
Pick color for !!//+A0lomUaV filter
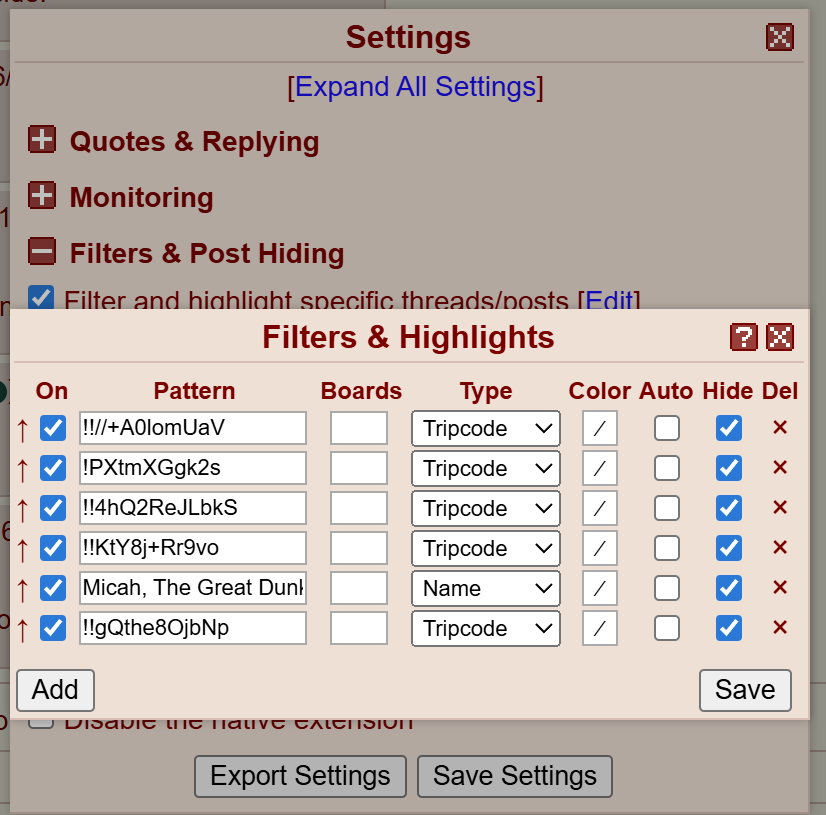pos(599,428)
